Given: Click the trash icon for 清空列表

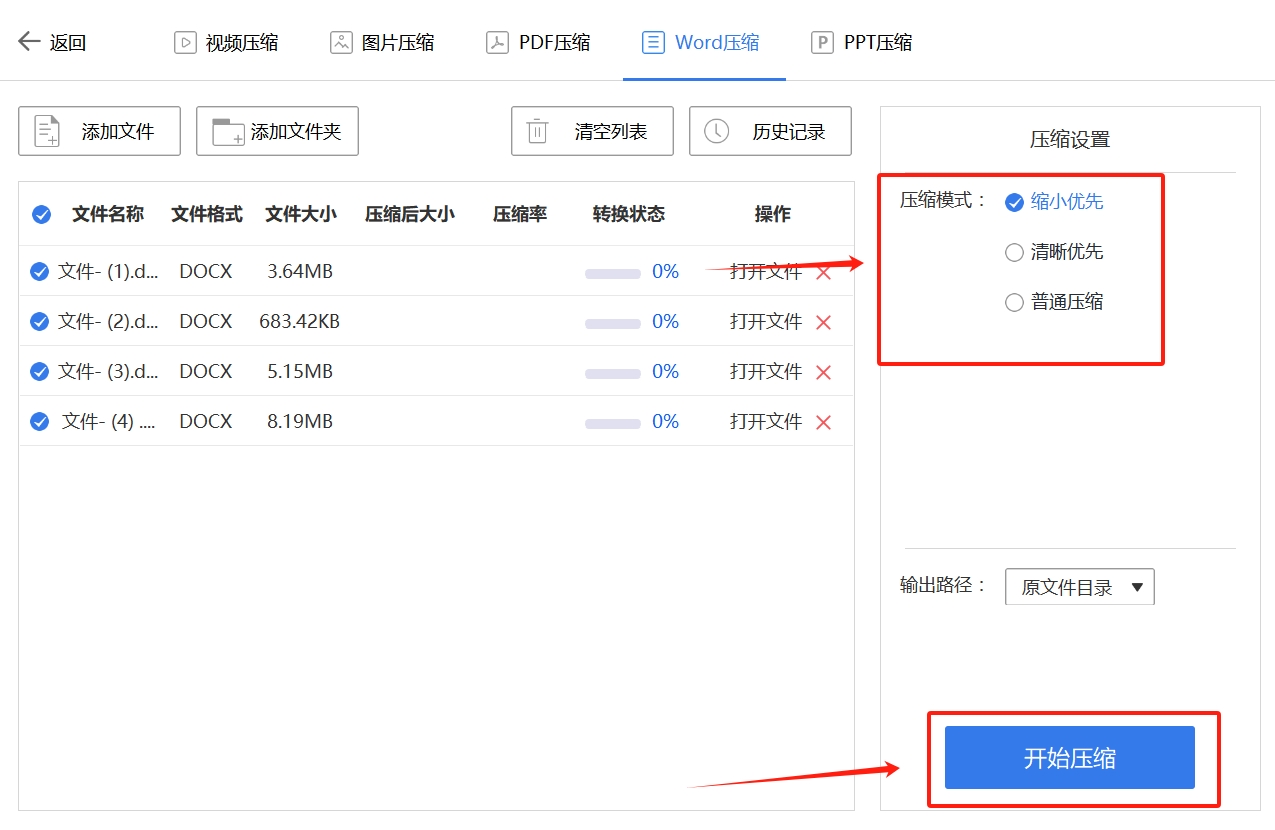Looking at the screenshot, I should [x=538, y=131].
